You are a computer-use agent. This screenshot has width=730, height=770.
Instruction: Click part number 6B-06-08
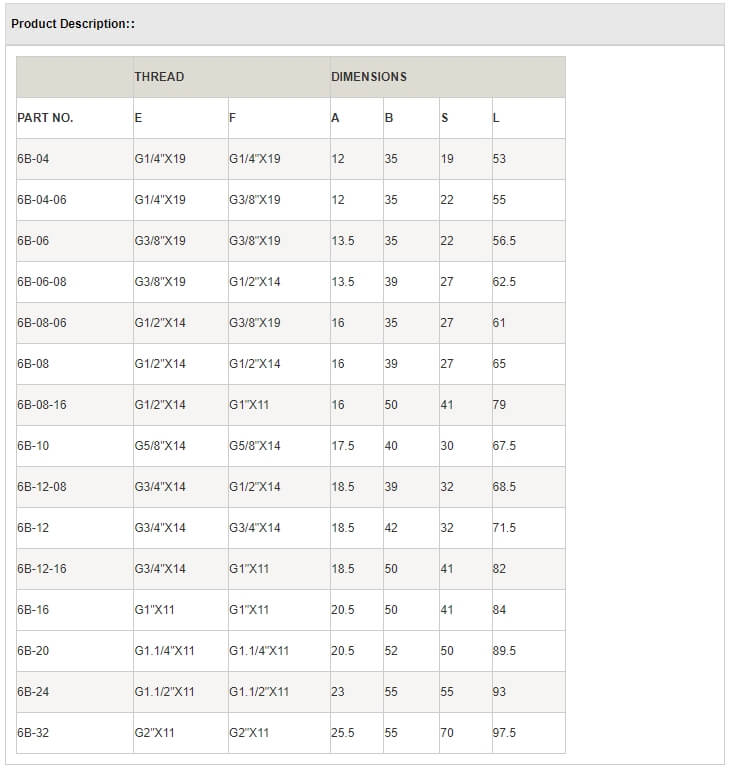pos(42,282)
